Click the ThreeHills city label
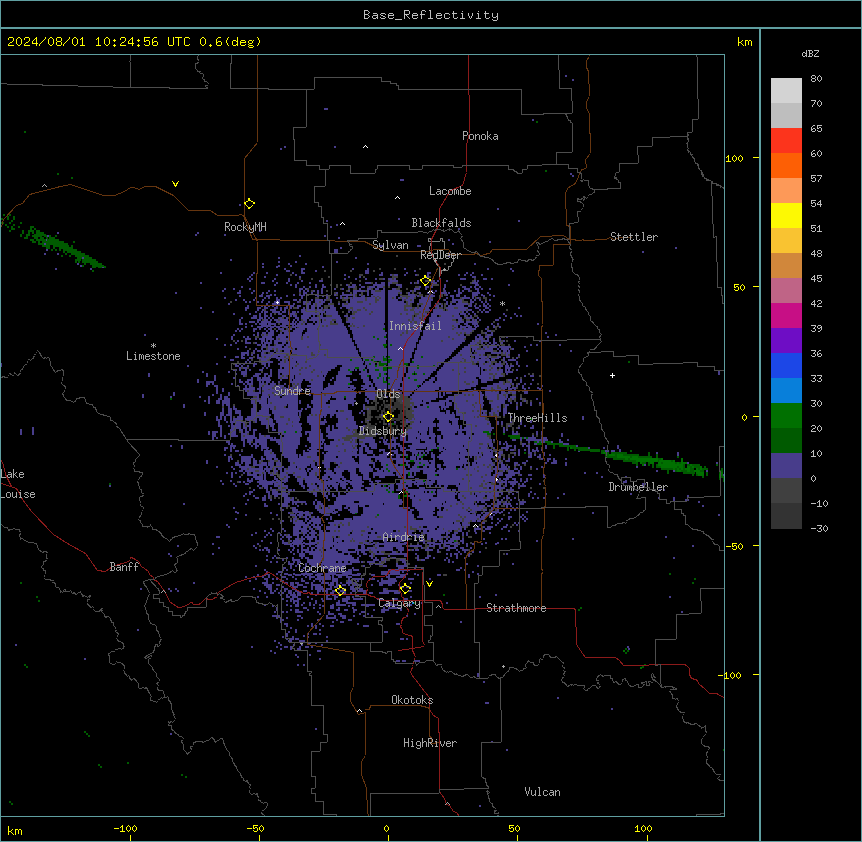Screen dimensions: 862x842 (x=537, y=418)
